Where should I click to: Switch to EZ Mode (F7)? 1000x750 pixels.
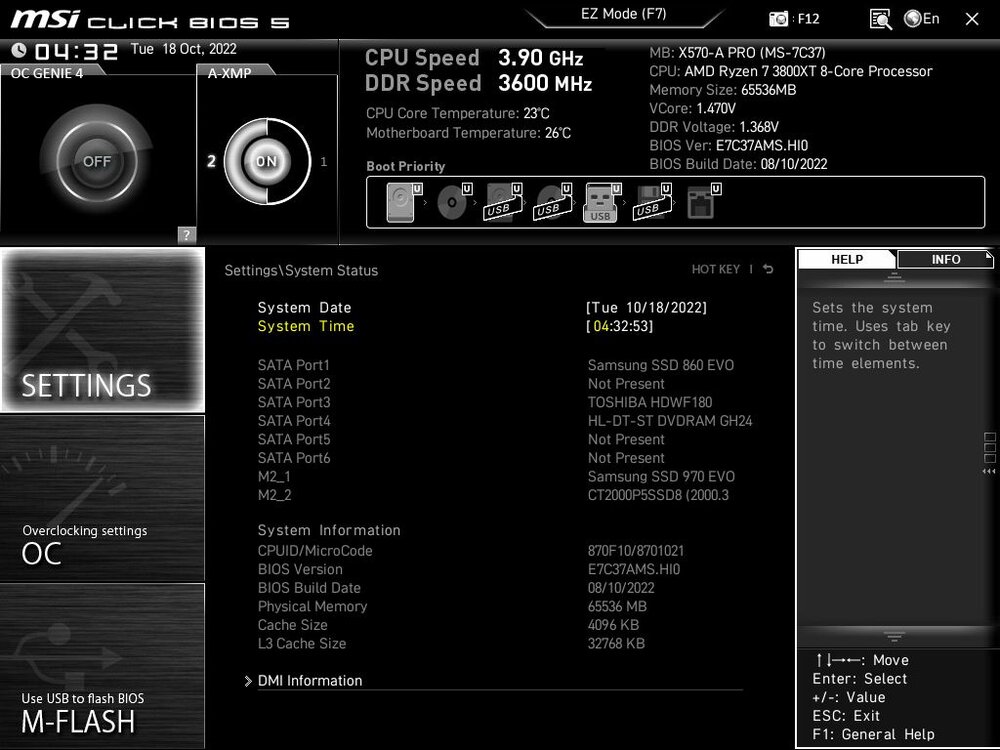coord(623,14)
